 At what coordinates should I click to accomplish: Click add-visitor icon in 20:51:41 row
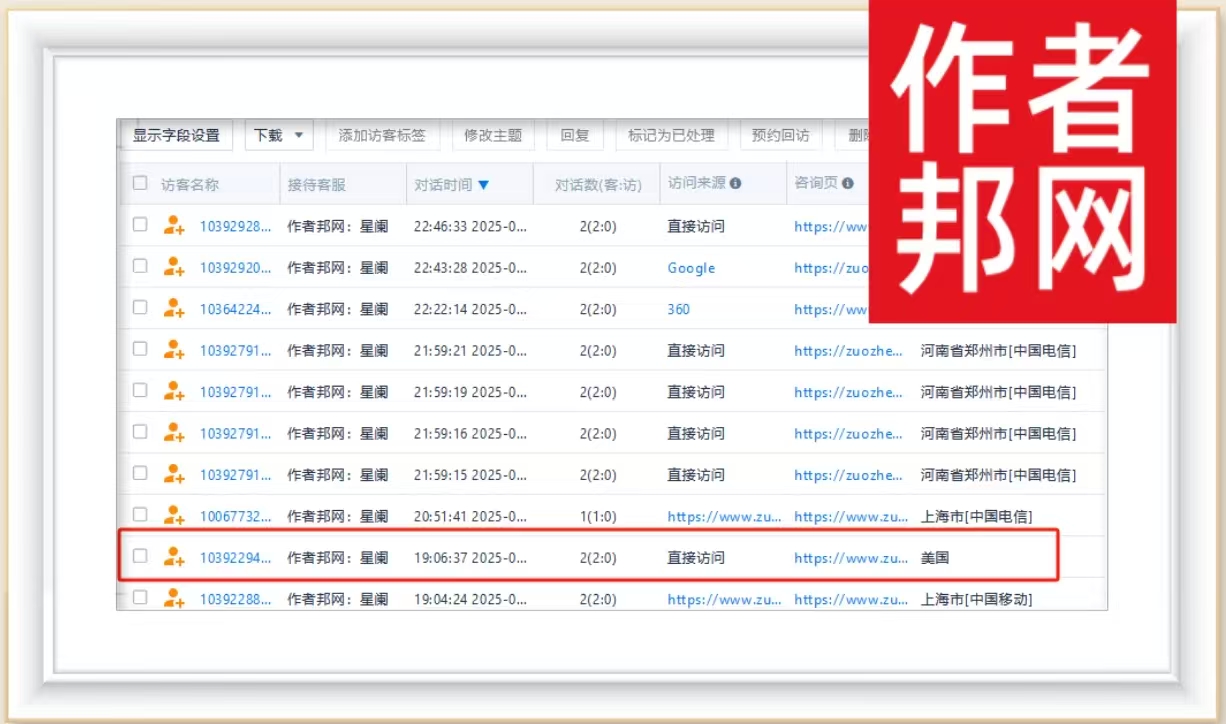(x=174, y=516)
